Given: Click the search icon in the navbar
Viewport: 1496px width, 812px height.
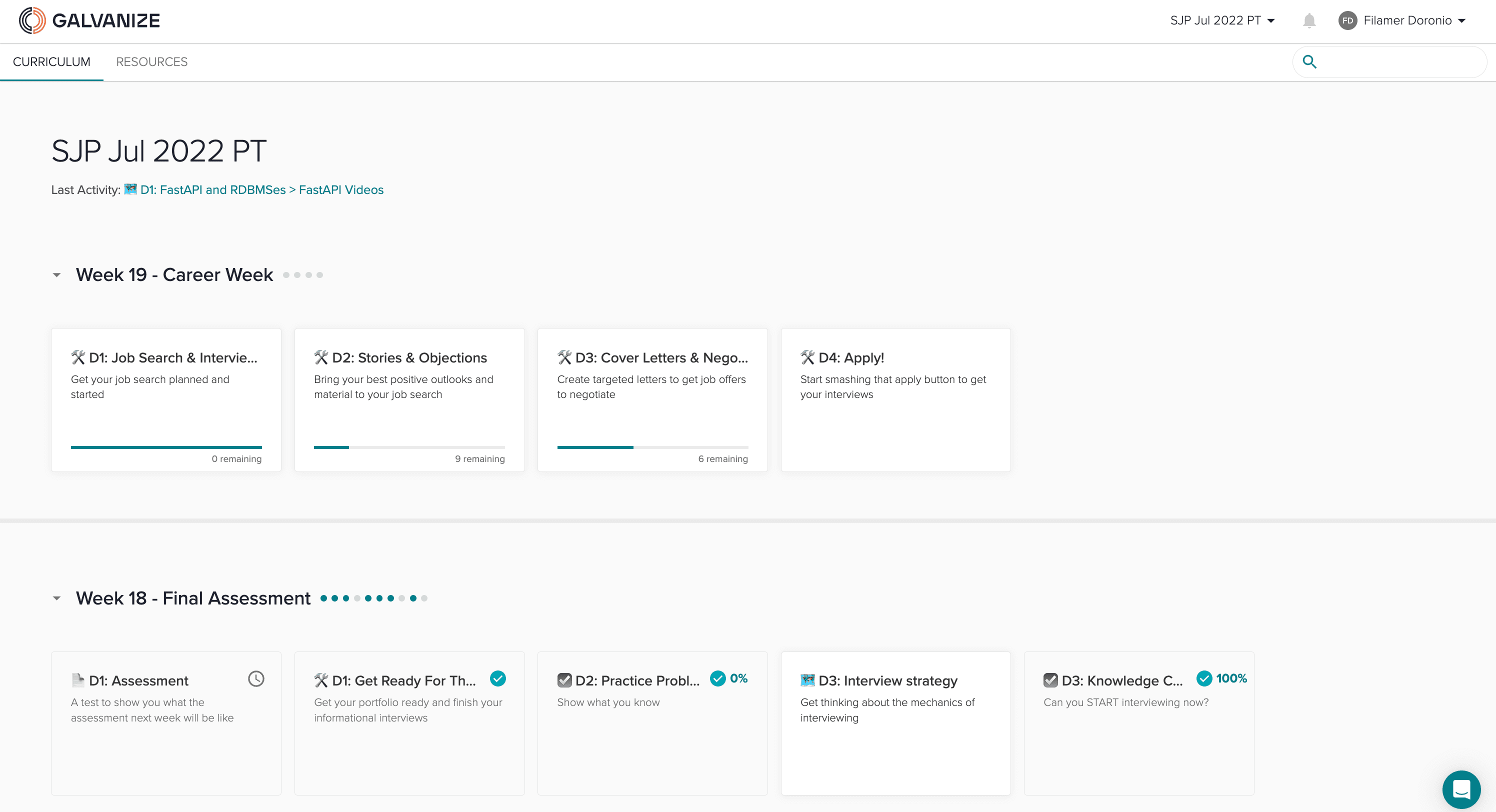Looking at the screenshot, I should [x=1312, y=62].
